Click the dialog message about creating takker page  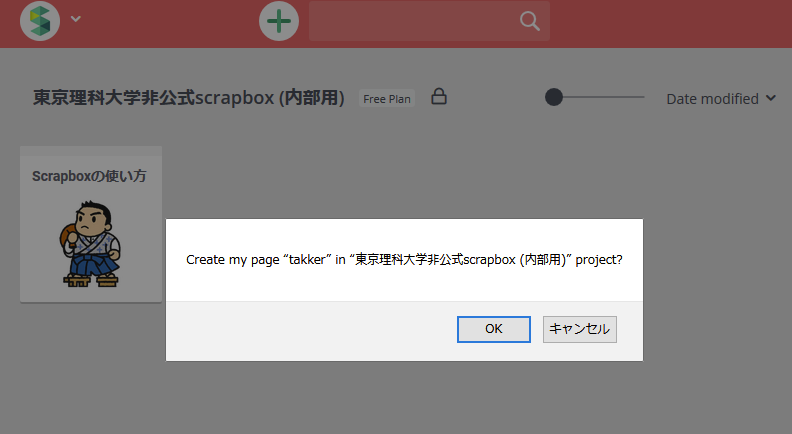404,260
